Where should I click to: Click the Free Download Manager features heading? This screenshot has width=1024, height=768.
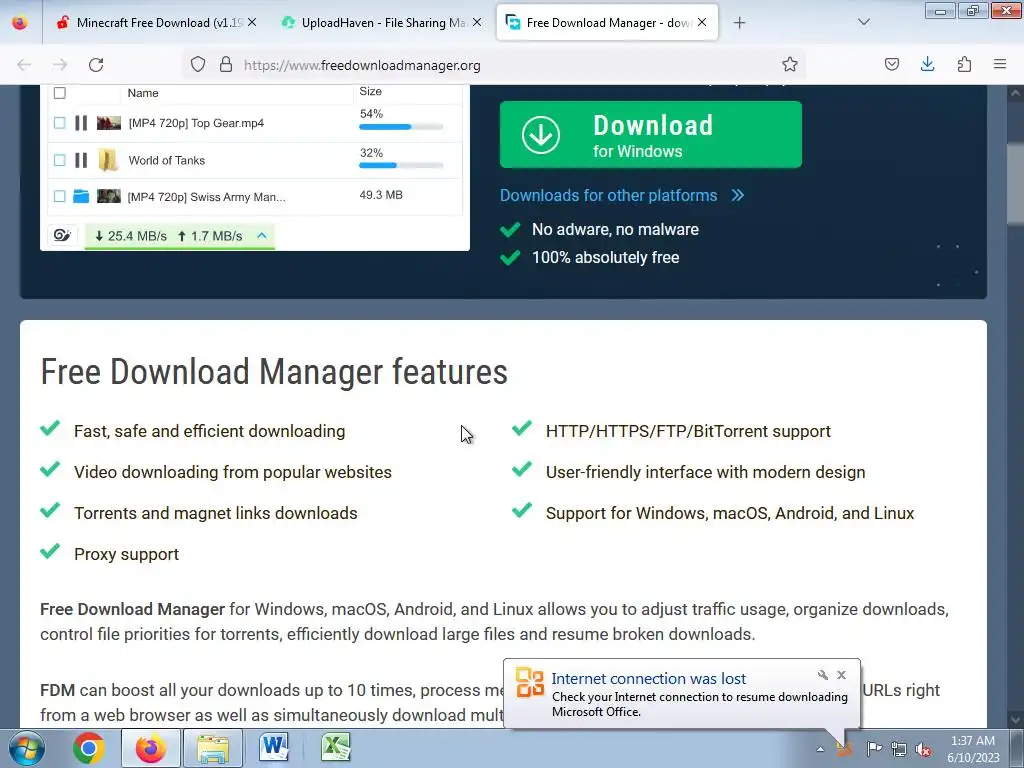point(274,372)
